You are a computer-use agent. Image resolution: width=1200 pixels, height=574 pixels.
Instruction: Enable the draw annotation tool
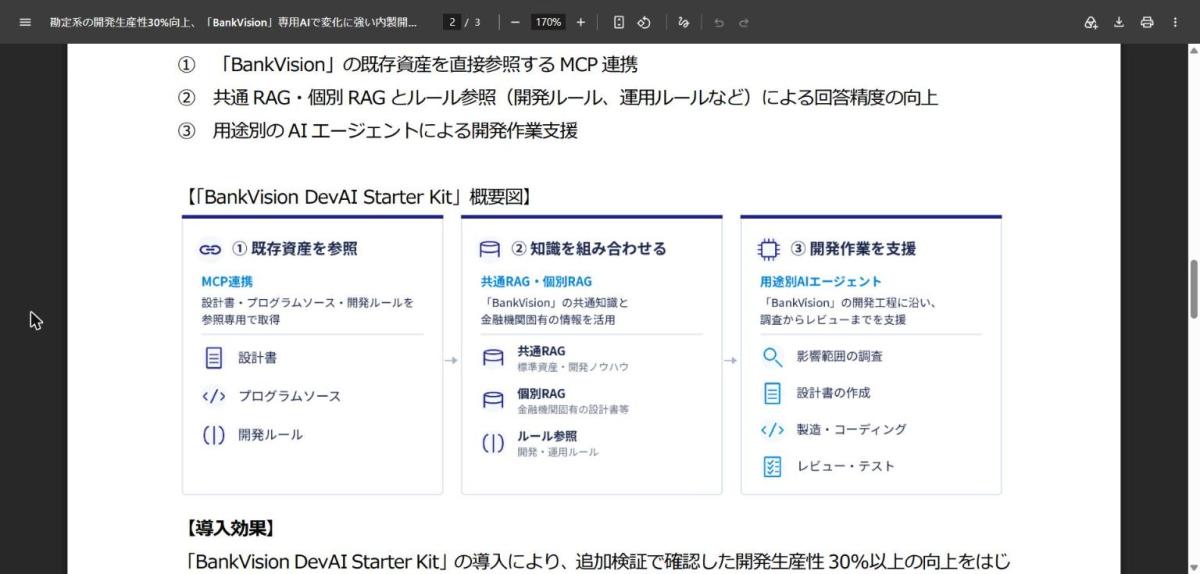click(683, 22)
